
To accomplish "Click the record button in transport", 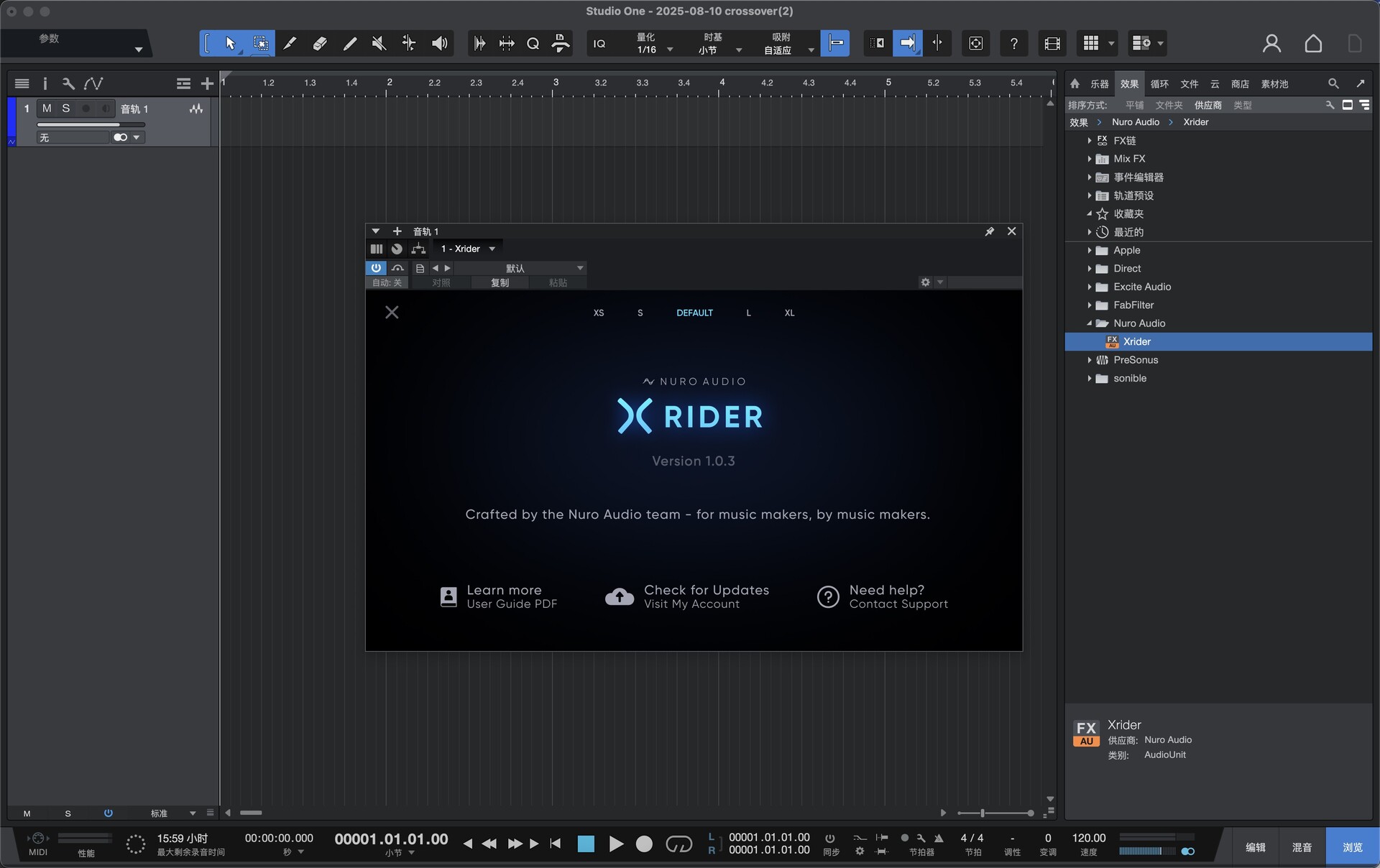I will tap(644, 844).
